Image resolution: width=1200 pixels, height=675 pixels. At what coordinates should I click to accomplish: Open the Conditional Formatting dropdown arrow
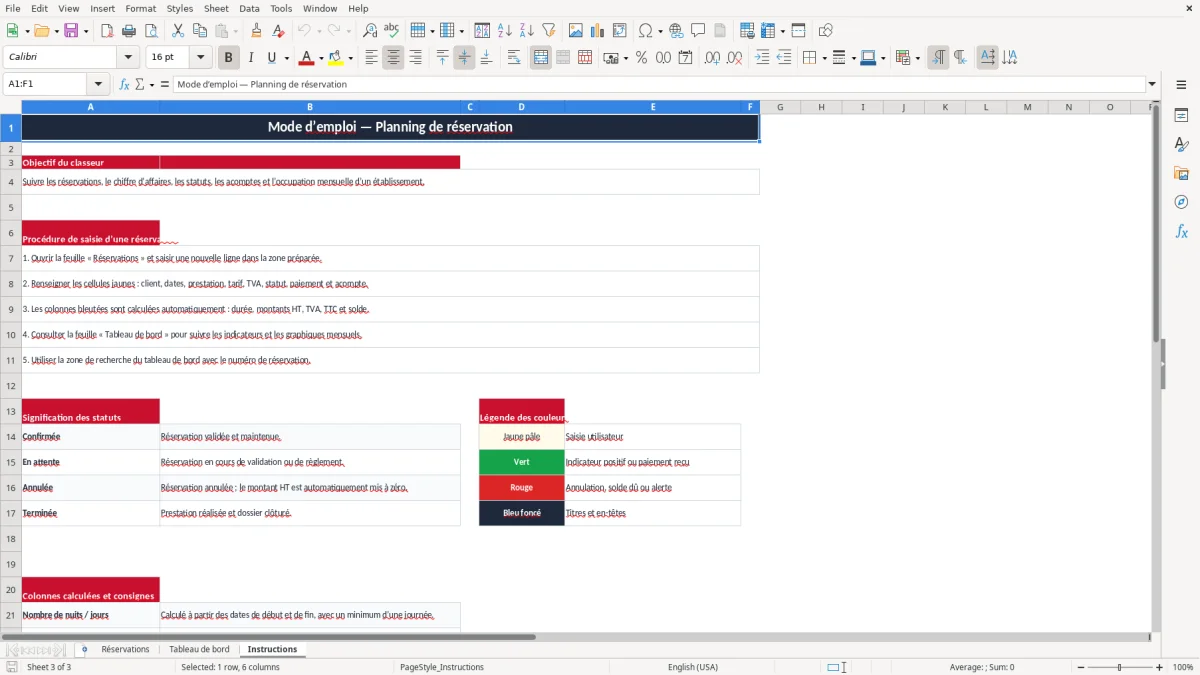click(x=917, y=58)
